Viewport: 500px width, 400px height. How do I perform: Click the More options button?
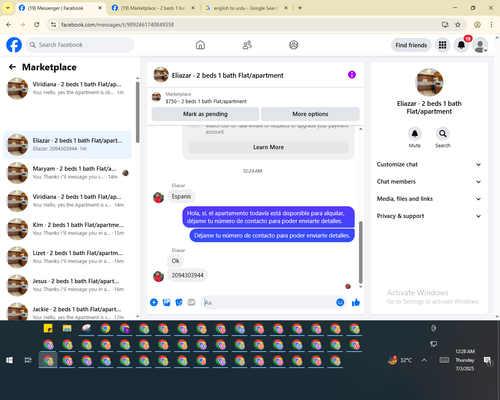(x=310, y=114)
